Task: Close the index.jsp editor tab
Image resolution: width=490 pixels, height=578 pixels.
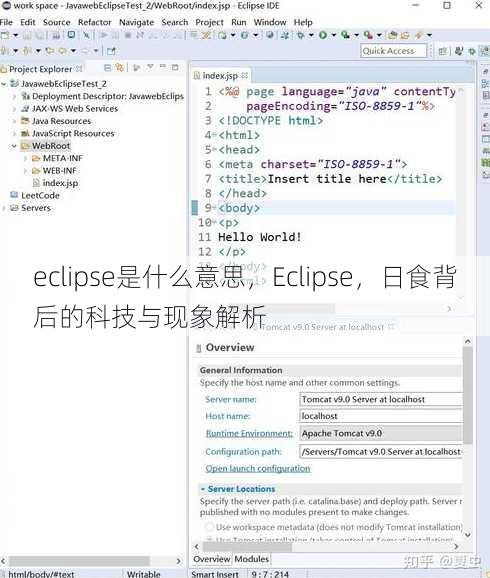Action: (x=244, y=76)
